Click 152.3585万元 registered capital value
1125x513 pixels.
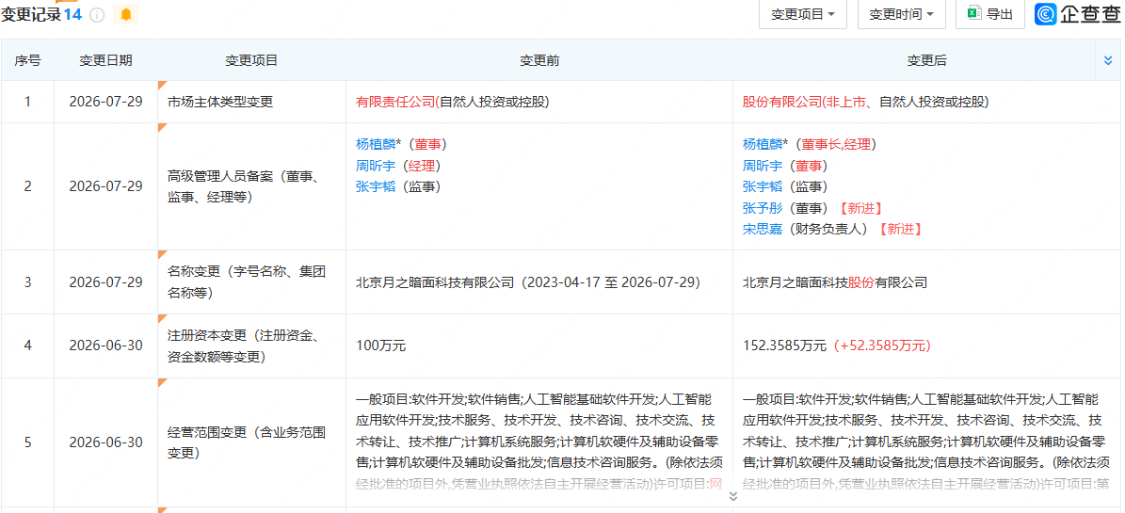(785, 346)
